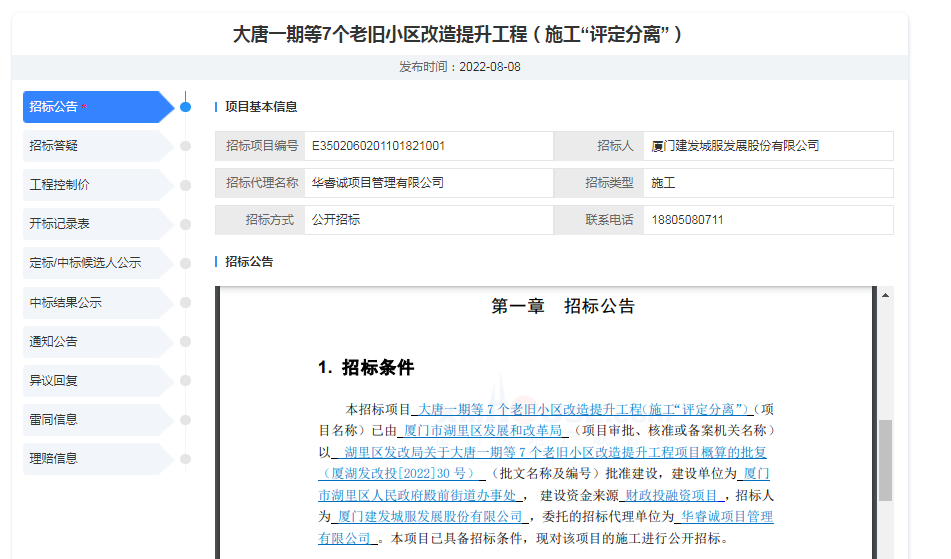The width and height of the screenshot is (951, 559).
Task: Click the underlined 厦门市湖里区发展和改革局 text
Action: tap(483, 431)
